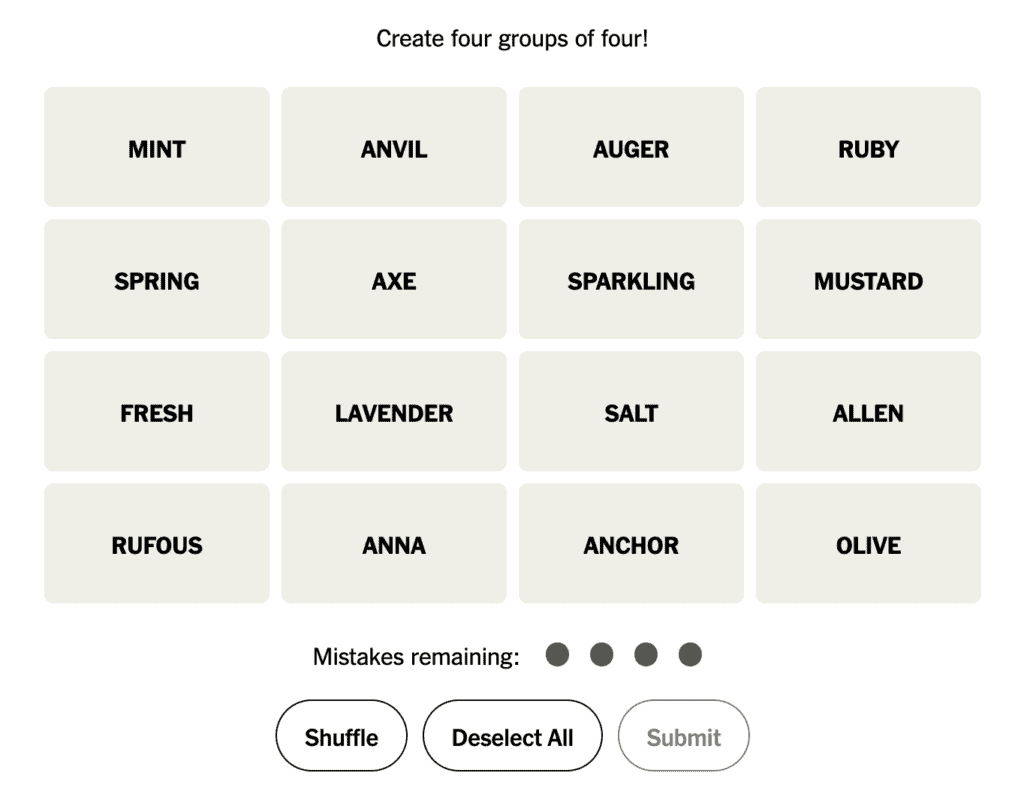This screenshot has width=1024, height=788.
Task: Select the SALT tile
Action: (631, 412)
